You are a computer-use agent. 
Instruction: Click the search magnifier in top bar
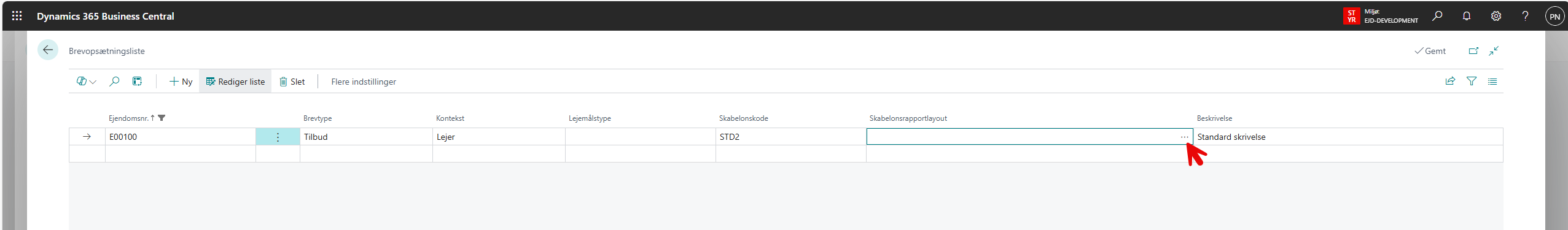pos(1437,16)
